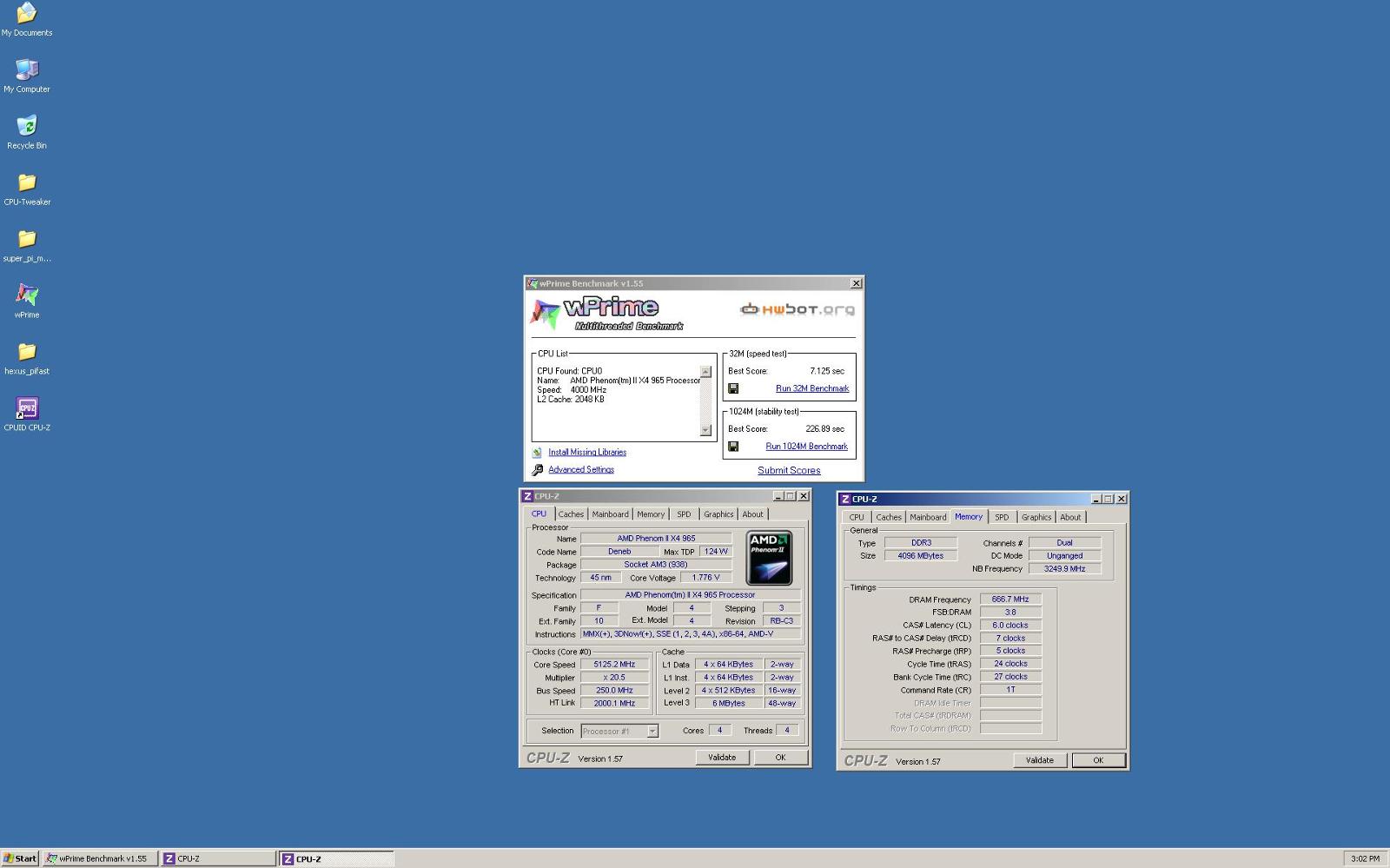Click the Multiplier x 20.5 value

click(x=614, y=678)
